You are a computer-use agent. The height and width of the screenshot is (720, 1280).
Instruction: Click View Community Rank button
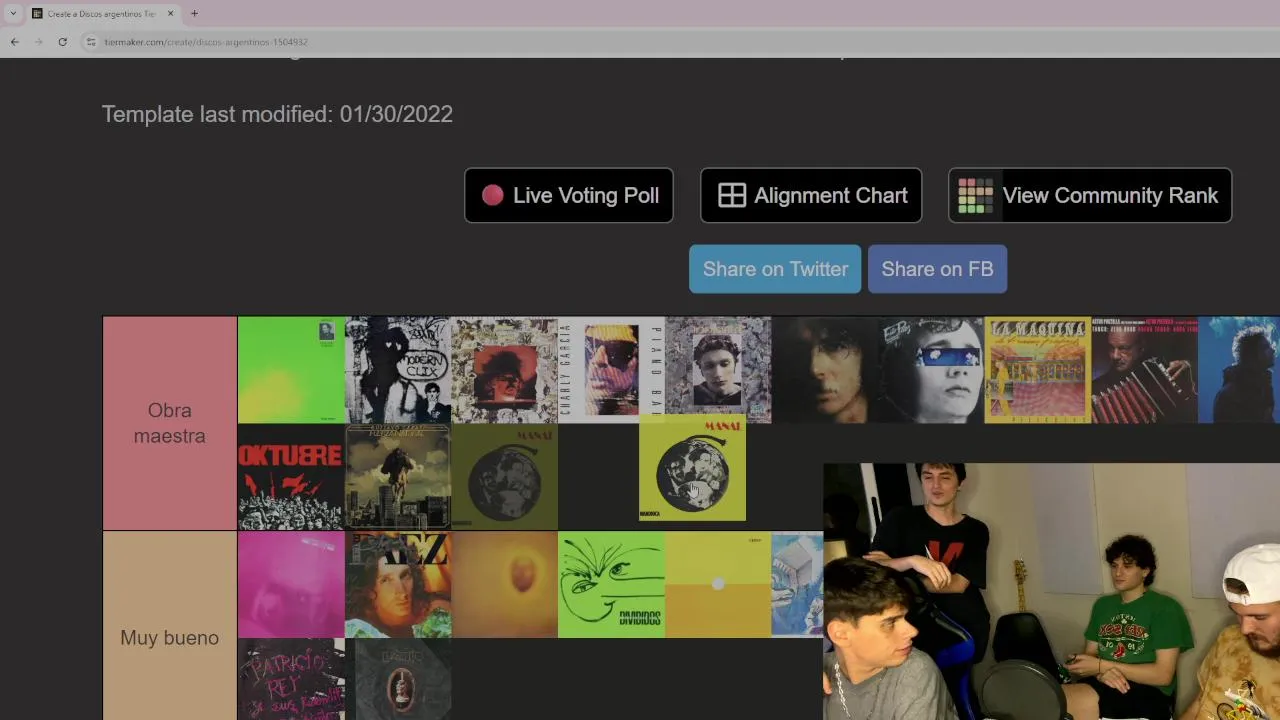pyautogui.click(x=1090, y=195)
